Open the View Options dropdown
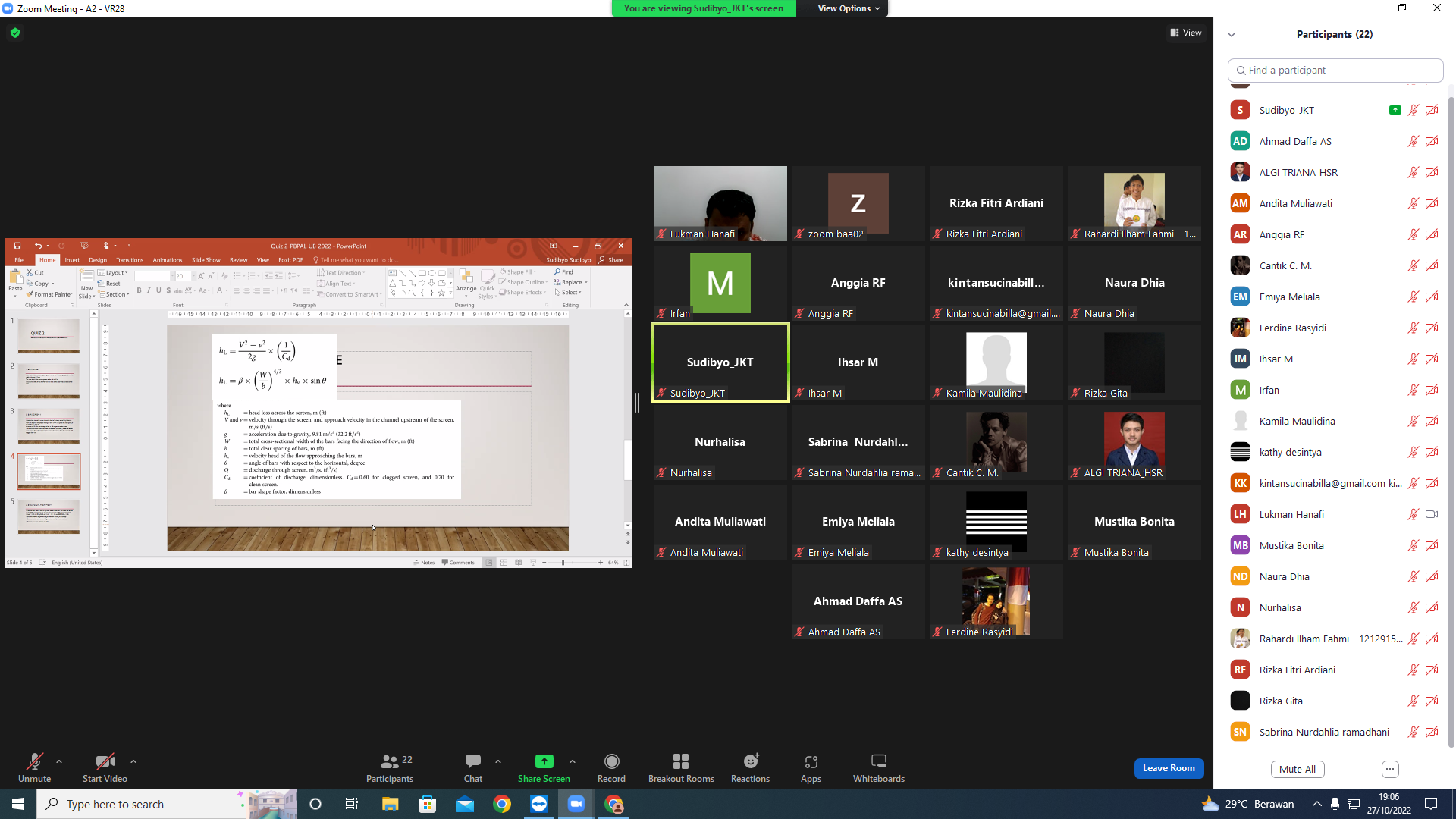The width and height of the screenshot is (1456, 819). tap(849, 8)
